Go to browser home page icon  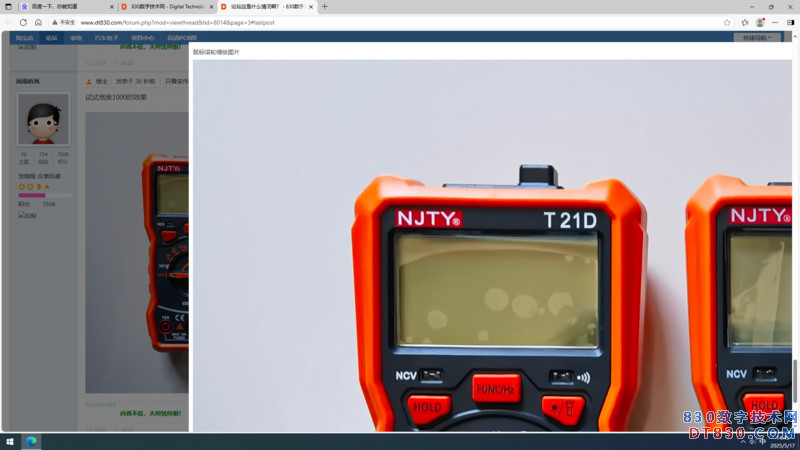tap(38, 22)
